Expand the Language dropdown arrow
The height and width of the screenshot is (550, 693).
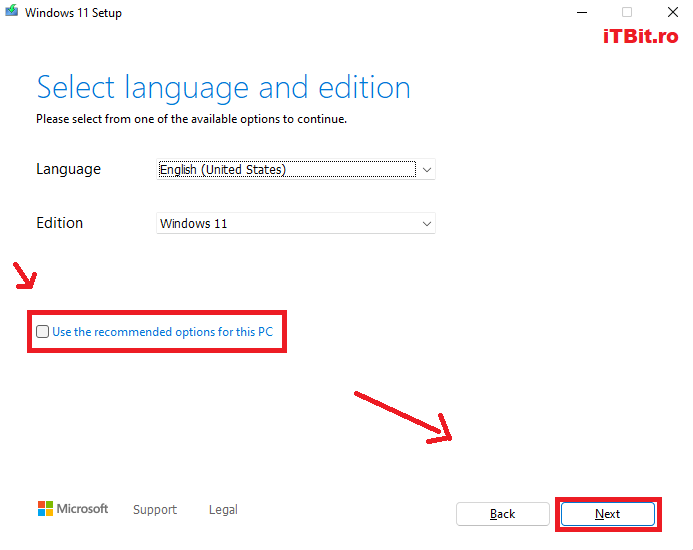427,170
